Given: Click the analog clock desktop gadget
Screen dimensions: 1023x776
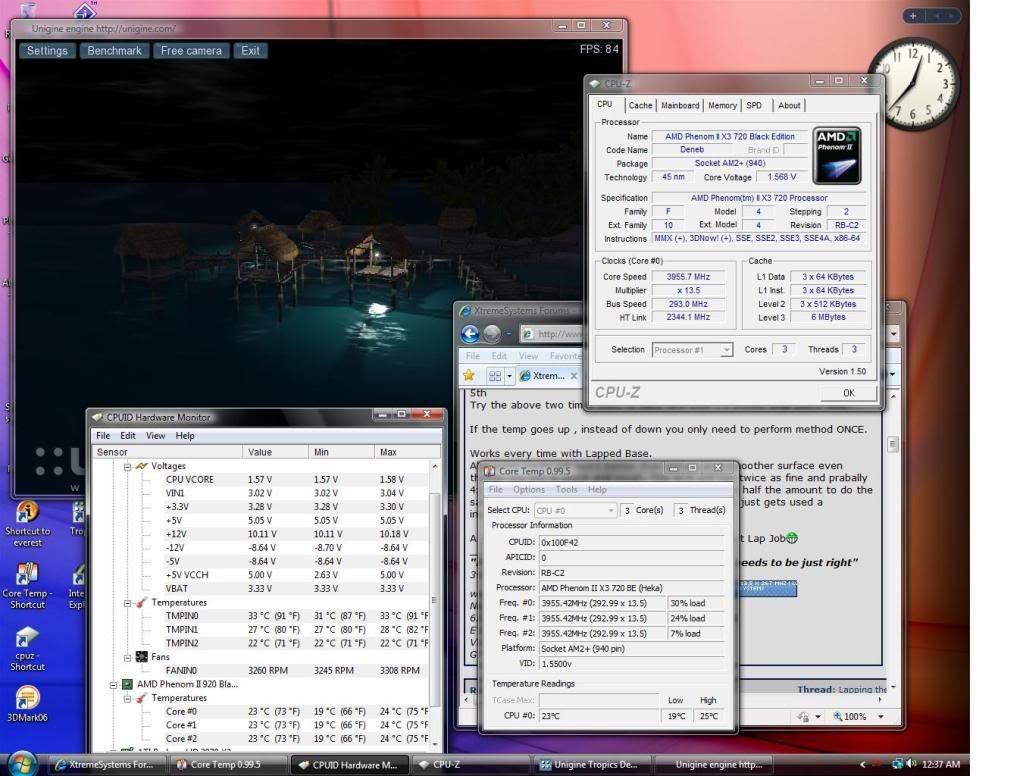Looking at the screenshot, I should pyautogui.click(x=915, y=84).
